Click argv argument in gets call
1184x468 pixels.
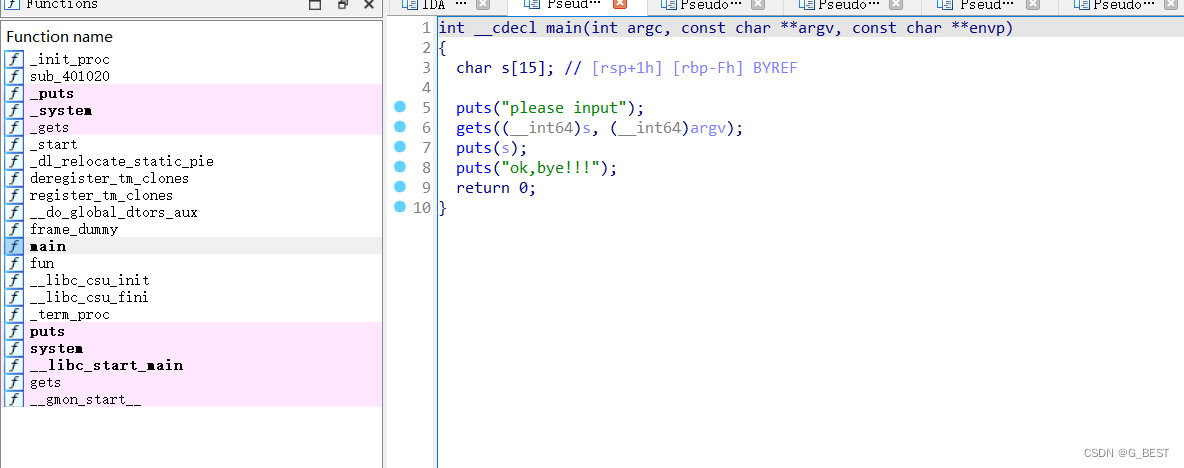point(708,128)
